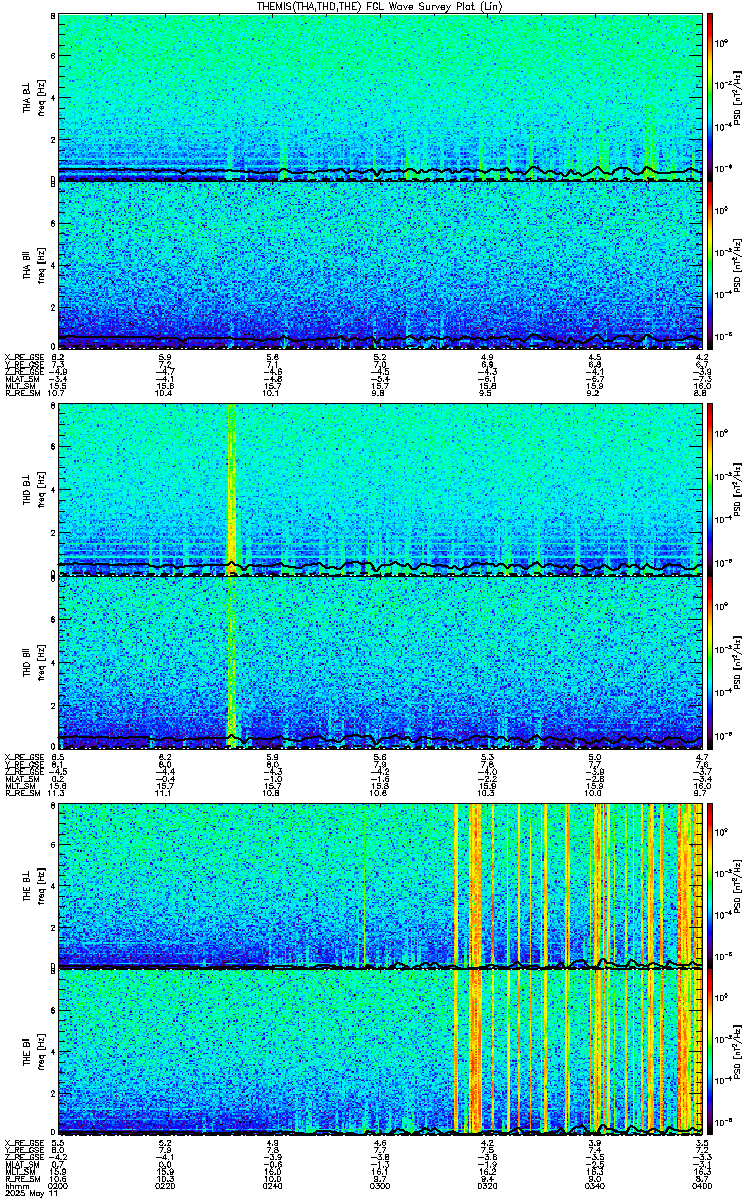Click the color bar beside THD B-perpendicular panel
This screenshot has height=1200, width=750.
click(x=711, y=488)
